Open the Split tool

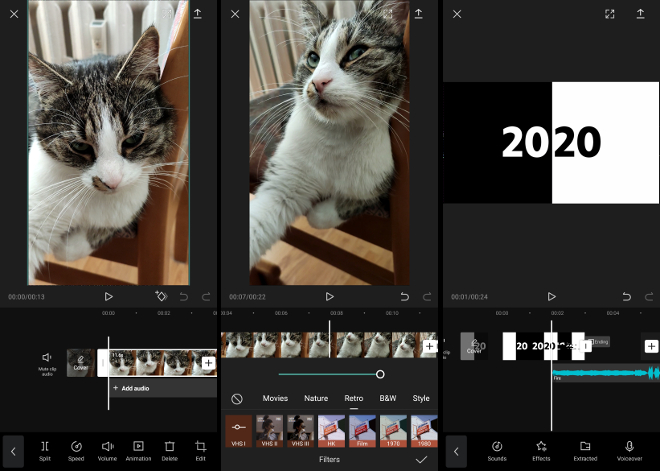[45, 449]
